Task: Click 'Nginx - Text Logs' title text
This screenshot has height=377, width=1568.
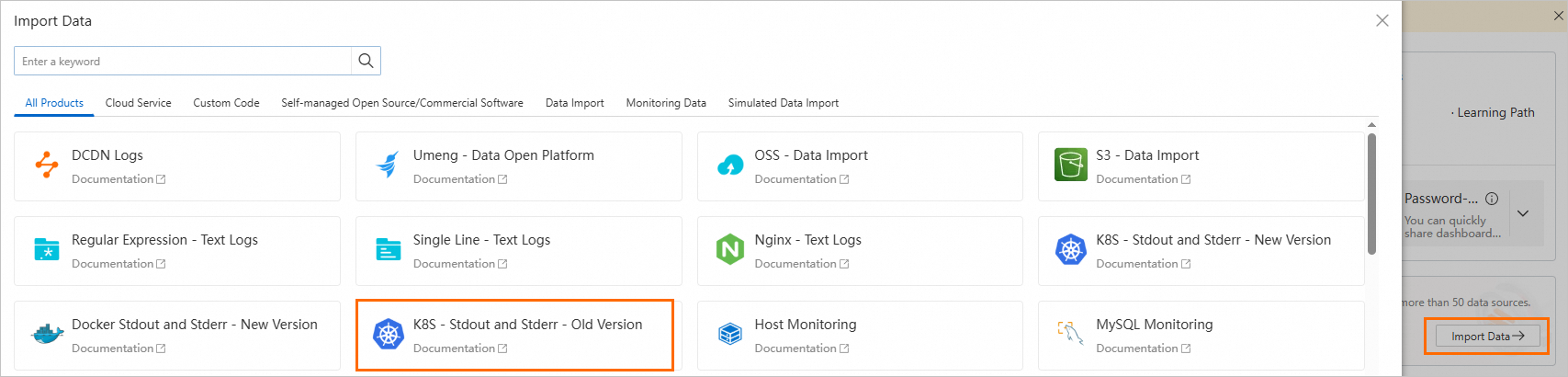Action: [808, 240]
